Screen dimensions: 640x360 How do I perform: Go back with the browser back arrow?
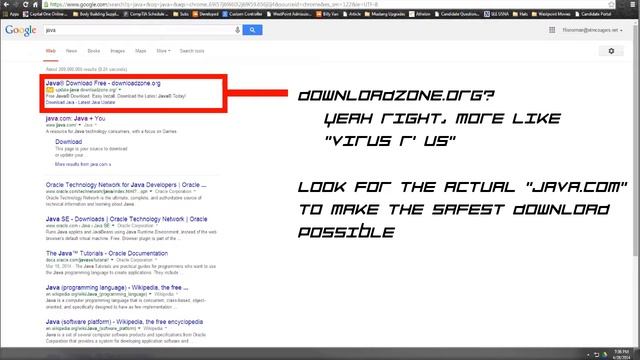[6, 4]
